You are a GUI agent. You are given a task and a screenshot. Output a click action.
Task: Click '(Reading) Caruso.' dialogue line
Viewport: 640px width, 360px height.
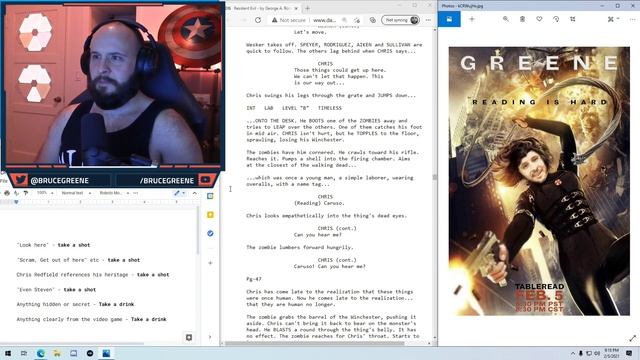(319, 203)
